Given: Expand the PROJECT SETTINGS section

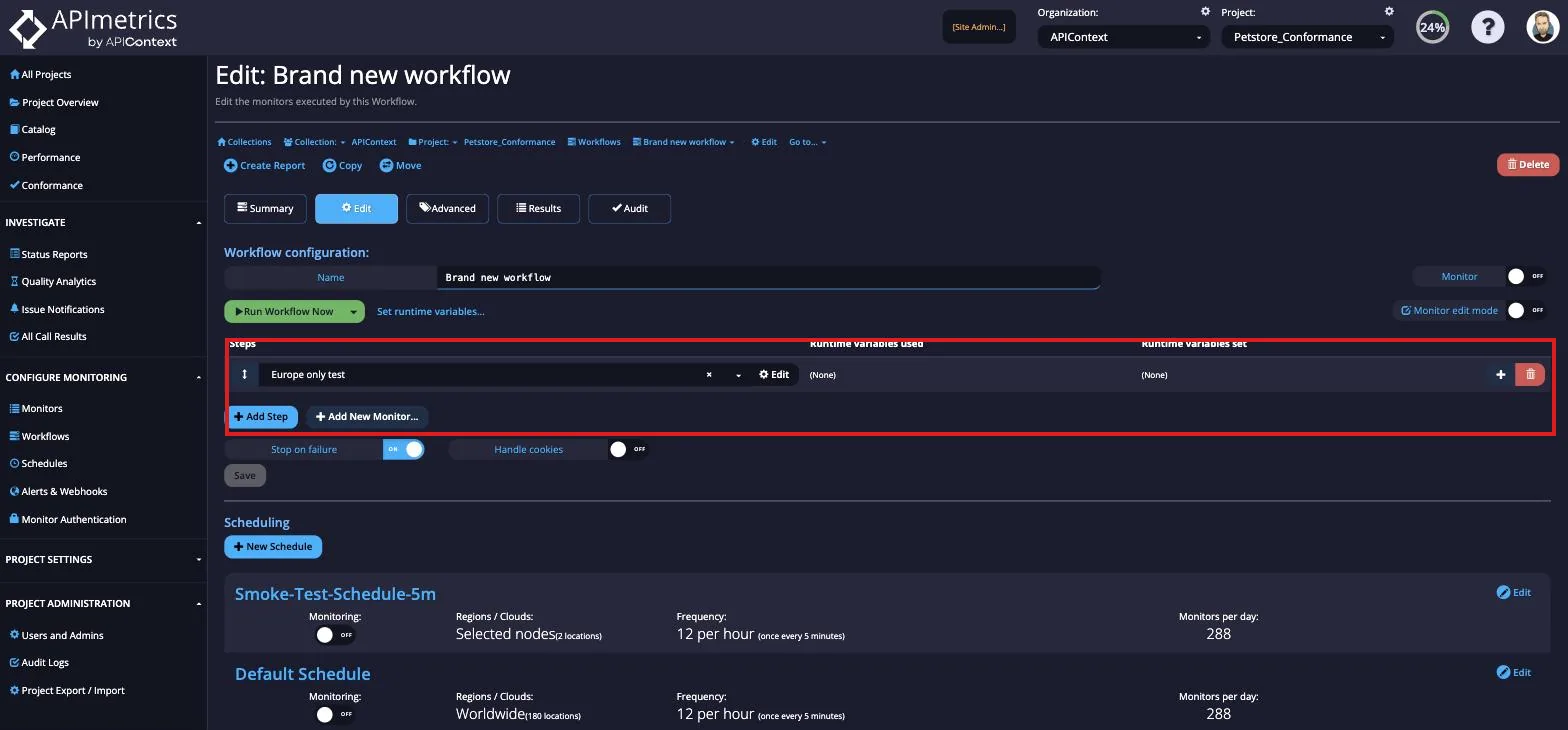Looking at the screenshot, I should 103,559.
